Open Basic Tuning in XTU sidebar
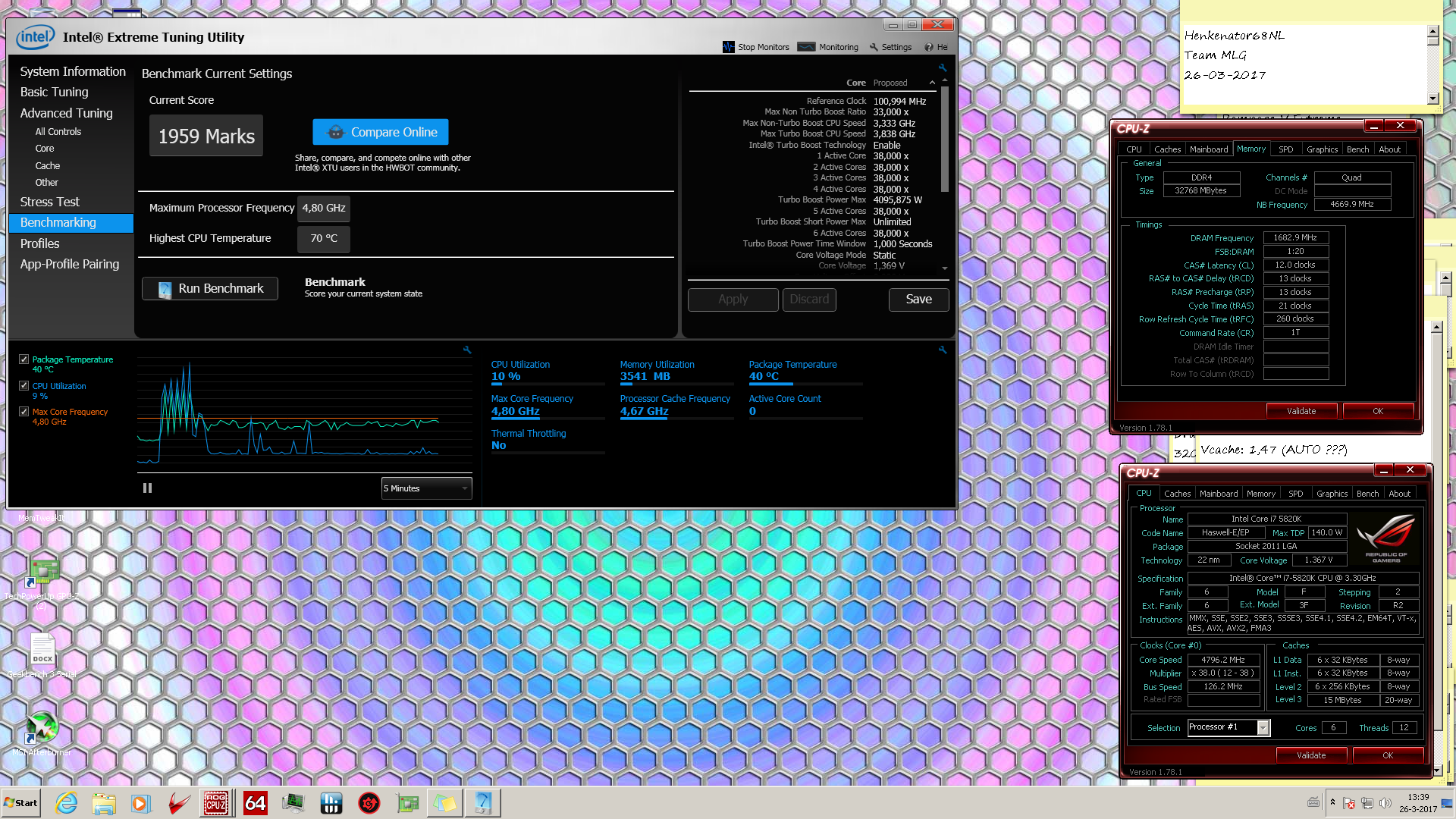Screen dimensions: 1456x819 55,92
